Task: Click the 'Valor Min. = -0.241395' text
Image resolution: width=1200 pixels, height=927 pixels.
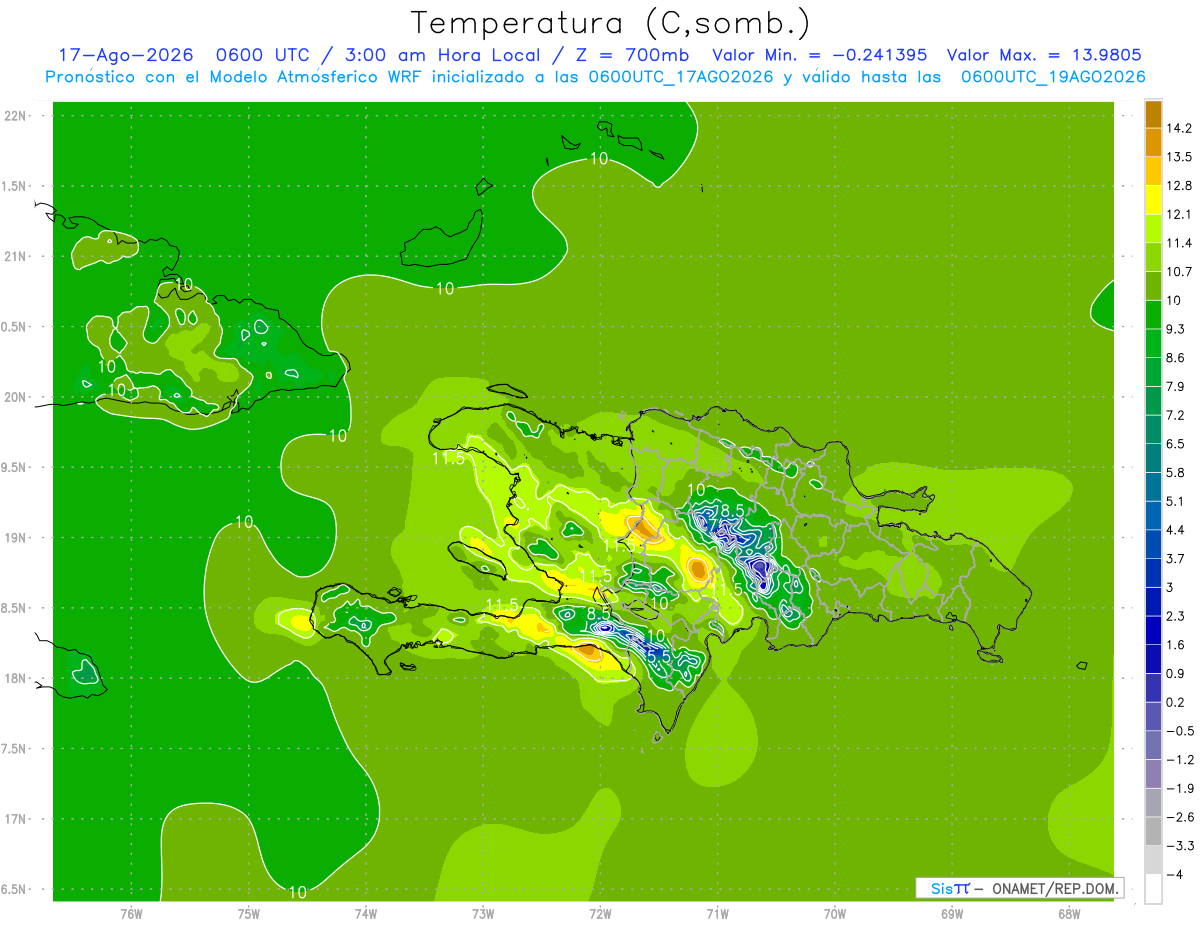Action: (x=819, y=55)
